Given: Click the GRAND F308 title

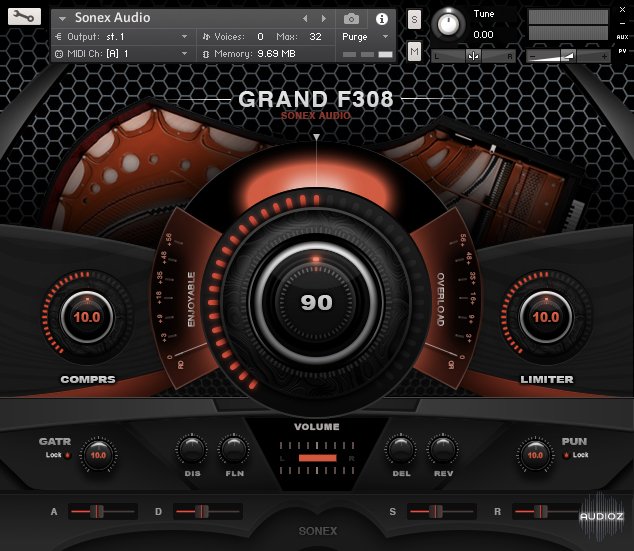Looking at the screenshot, I should coord(316,99).
